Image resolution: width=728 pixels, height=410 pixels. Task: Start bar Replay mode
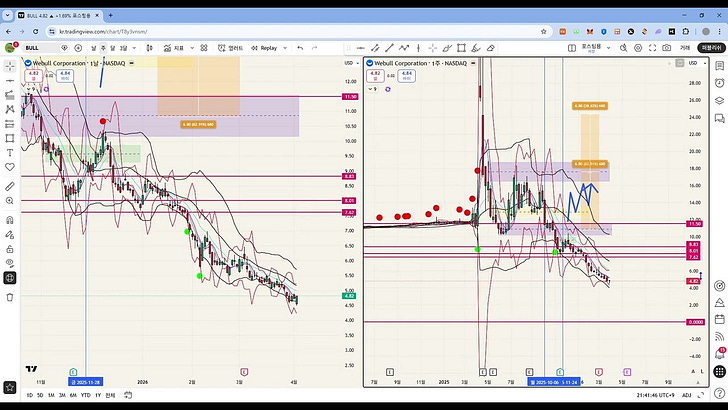pyautogui.click(x=264, y=48)
